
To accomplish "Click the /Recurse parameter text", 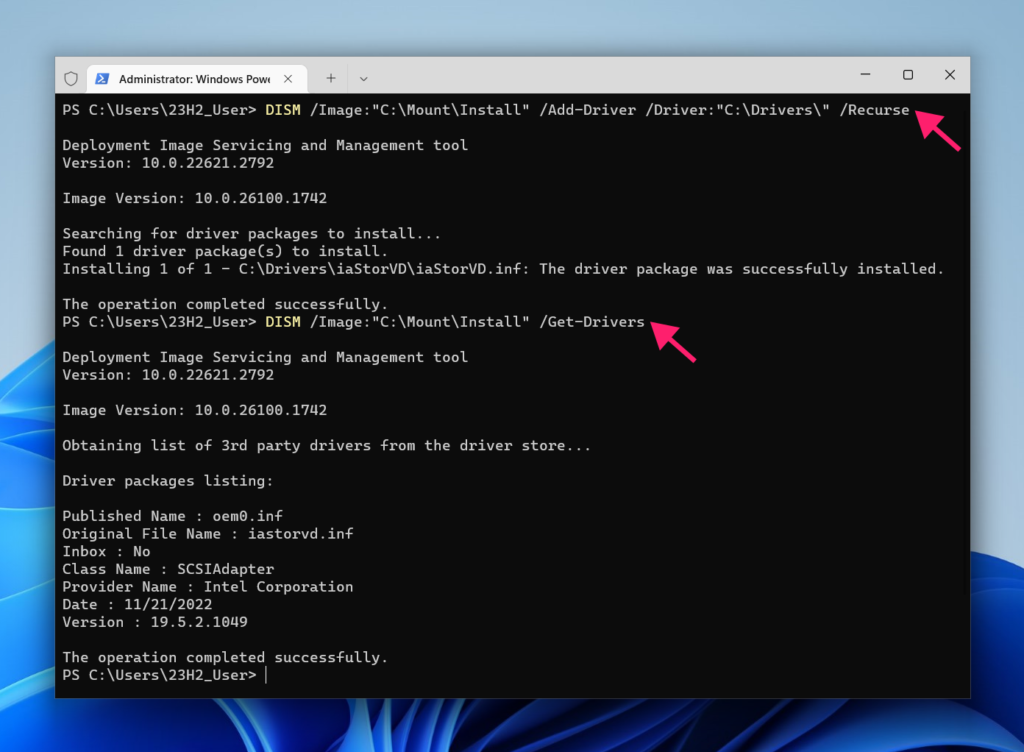I will click(874, 110).
